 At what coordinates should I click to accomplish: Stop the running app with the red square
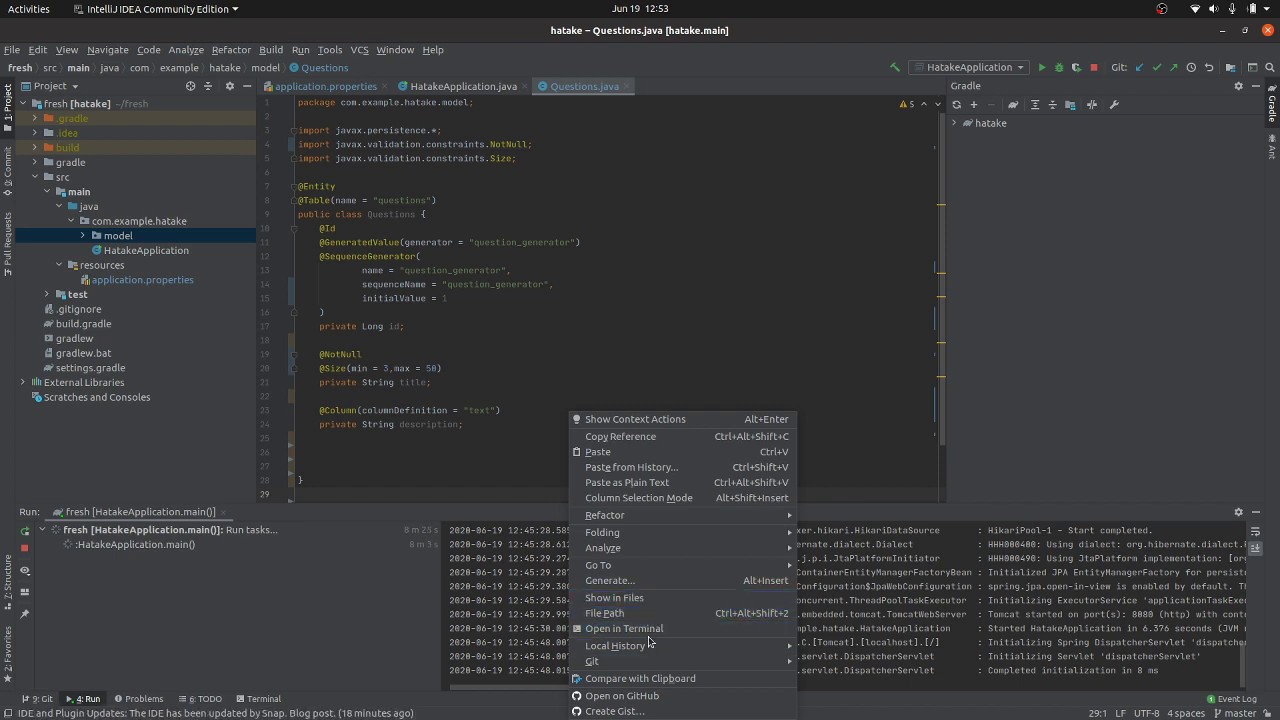pos(1094,67)
